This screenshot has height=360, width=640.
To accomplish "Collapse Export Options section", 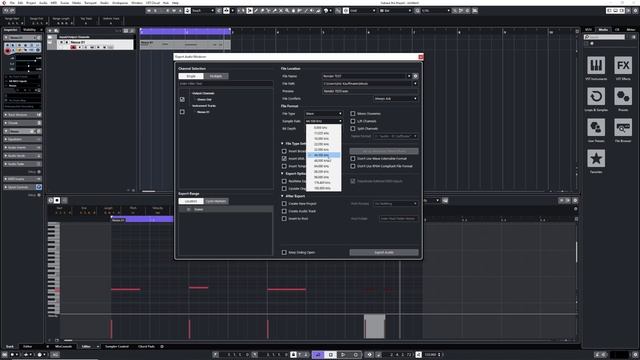I will click(282, 173).
